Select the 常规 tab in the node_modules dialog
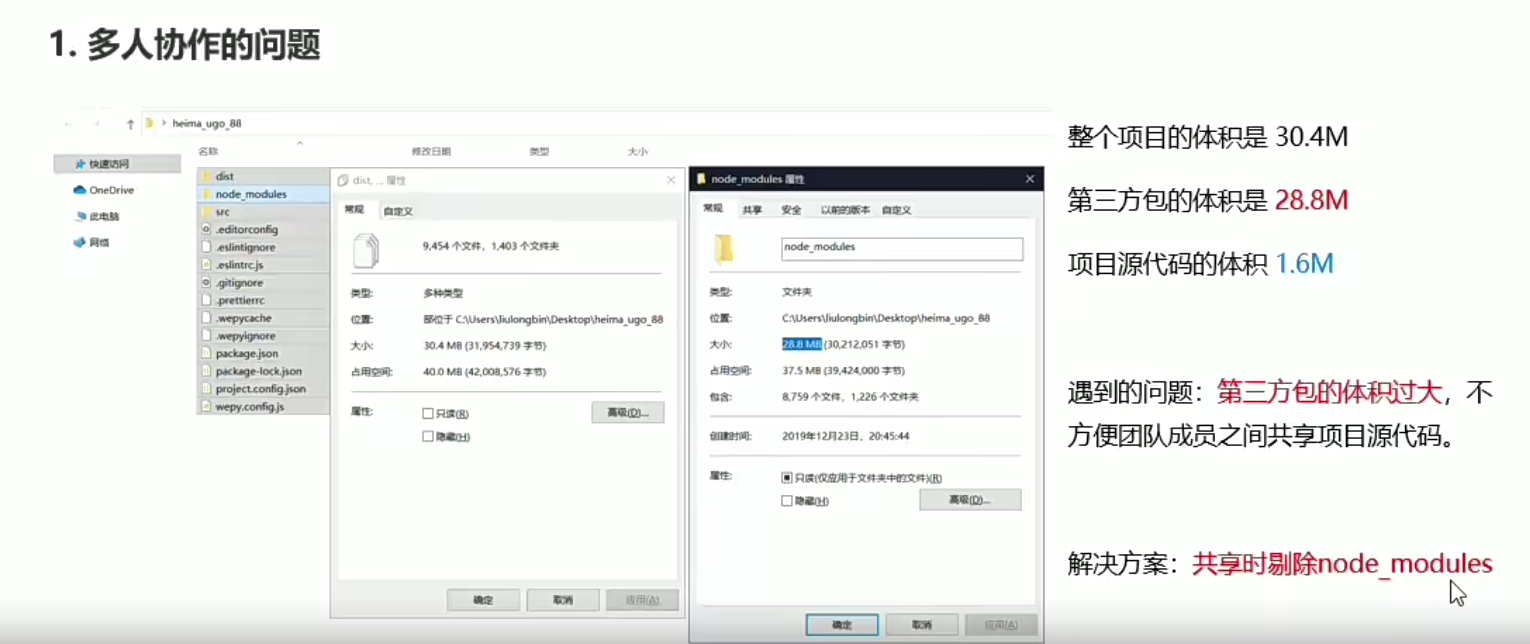The height and width of the screenshot is (644, 1530). coord(713,209)
